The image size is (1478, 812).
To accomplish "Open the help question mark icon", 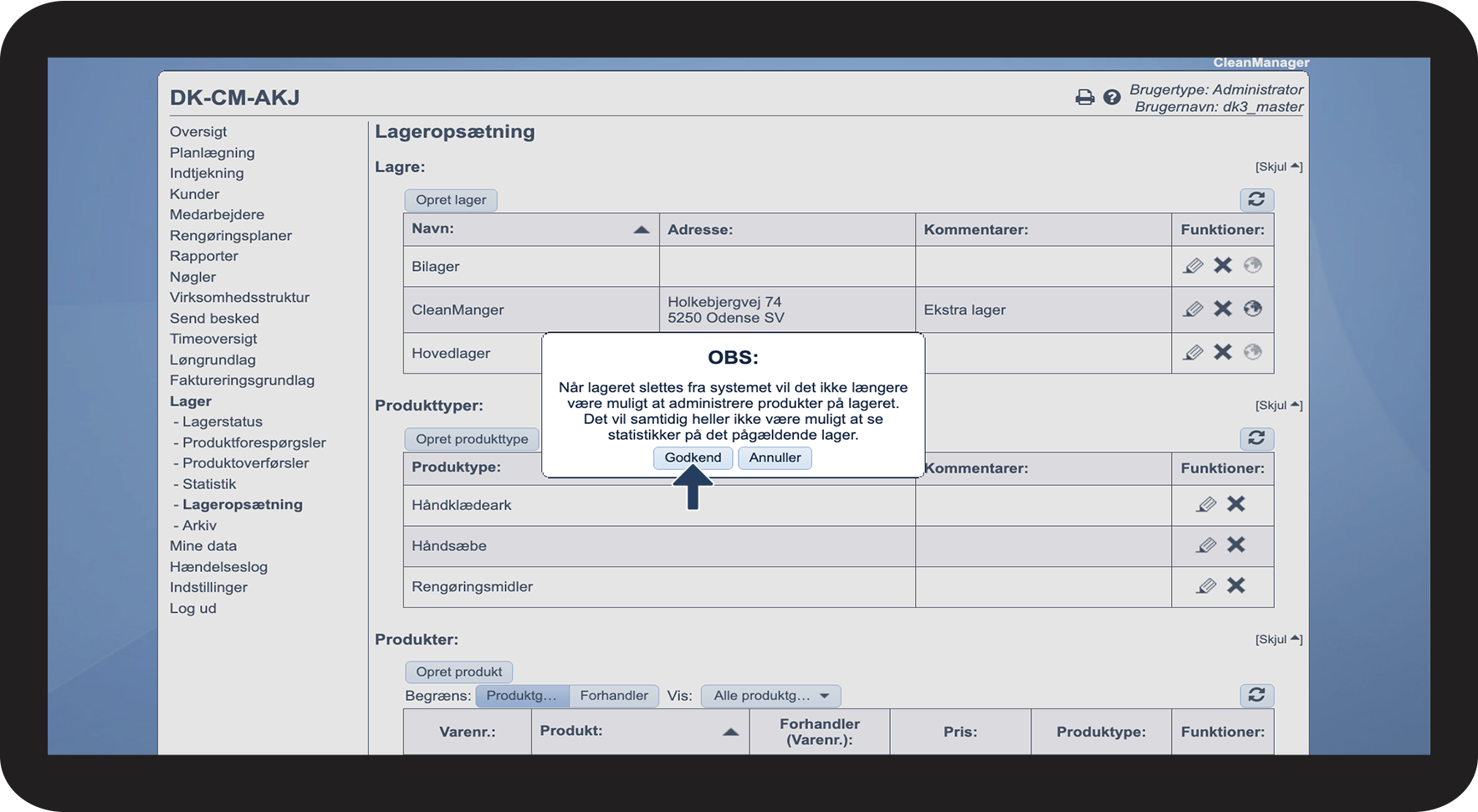I will tap(1112, 98).
